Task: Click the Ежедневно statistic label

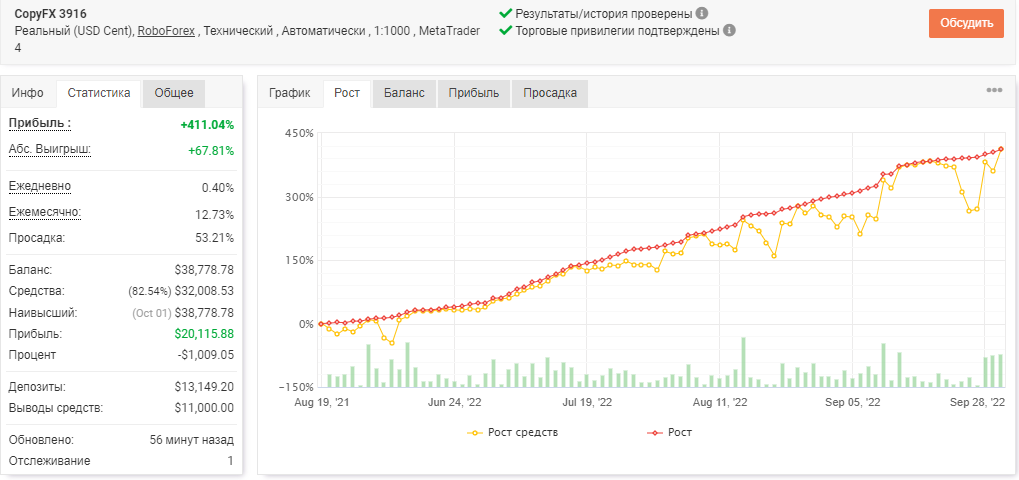Action: click(x=40, y=186)
